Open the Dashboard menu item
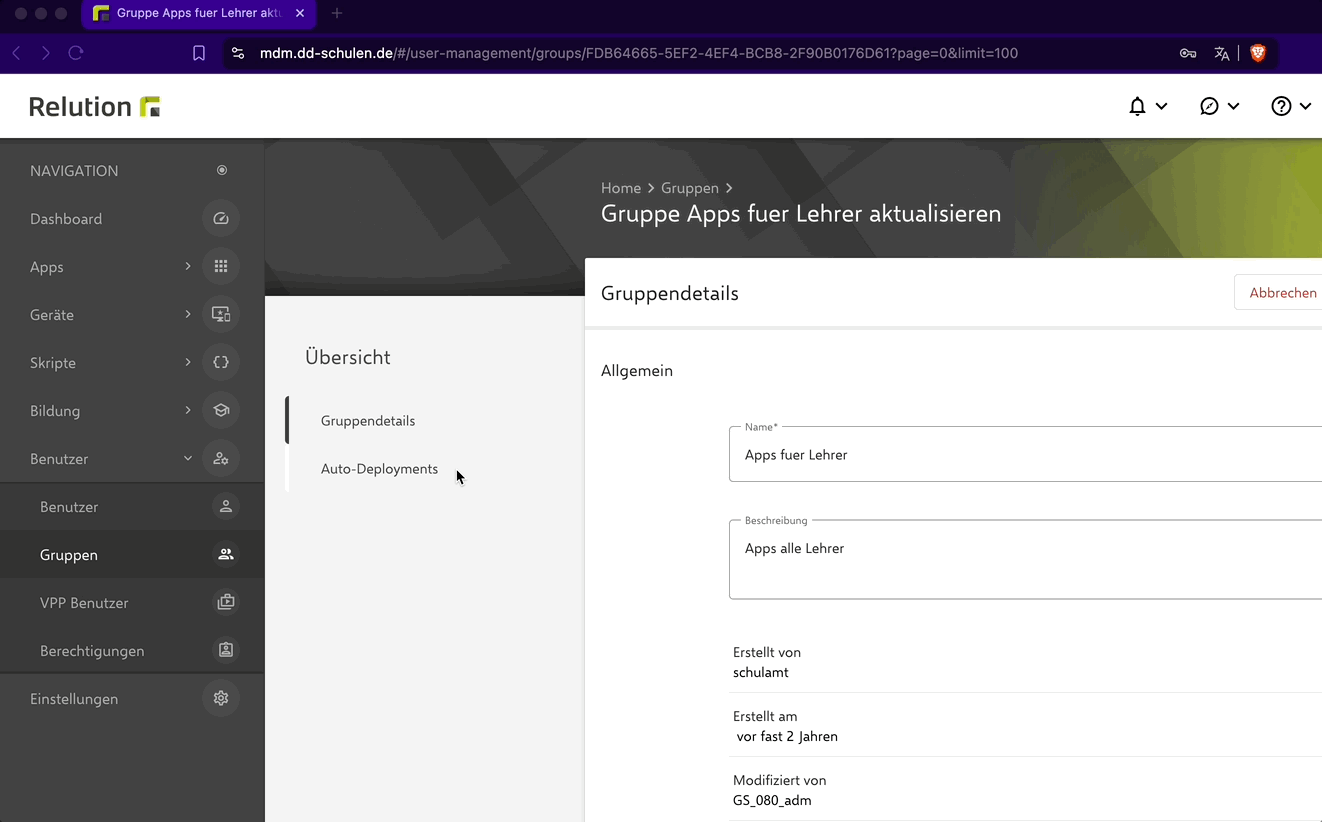Image resolution: width=1322 pixels, height=822 pixels. pos(132,219)
